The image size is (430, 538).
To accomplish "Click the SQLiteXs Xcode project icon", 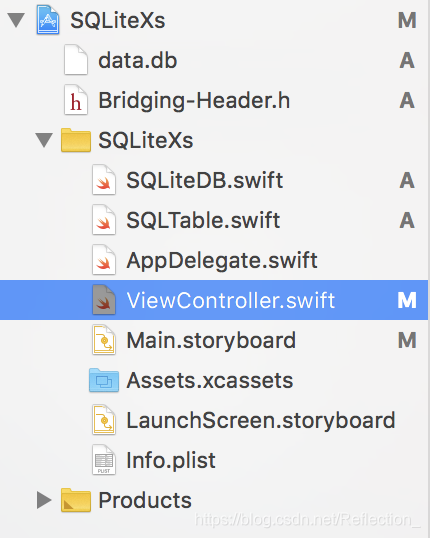I will click(48, 20).
